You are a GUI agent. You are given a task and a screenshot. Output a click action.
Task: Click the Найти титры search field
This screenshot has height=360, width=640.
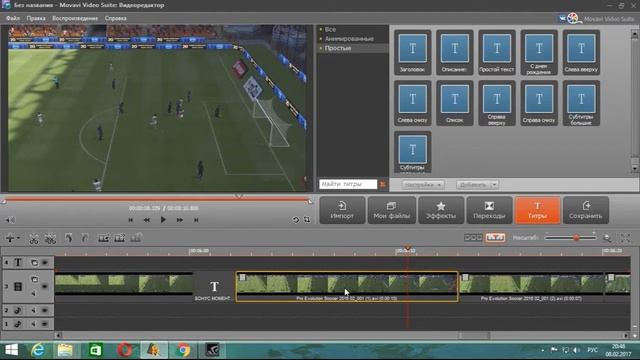[x=348, y=184]
